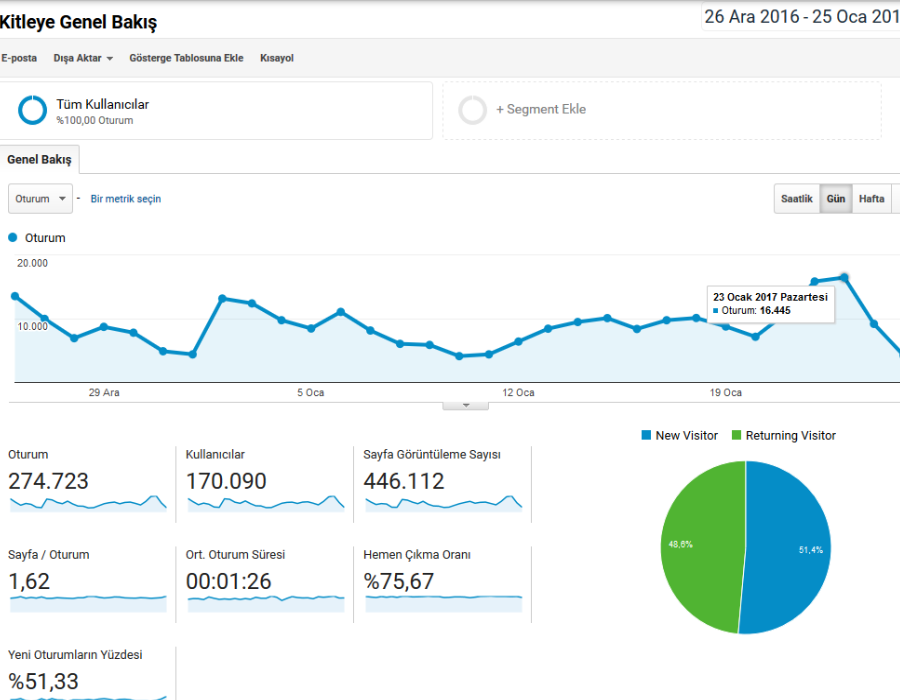Image resolution: width=900 pixels, height=700 pixels.
Task: Select the Genel Bakış tab
Action: click(x=39, y=160)
